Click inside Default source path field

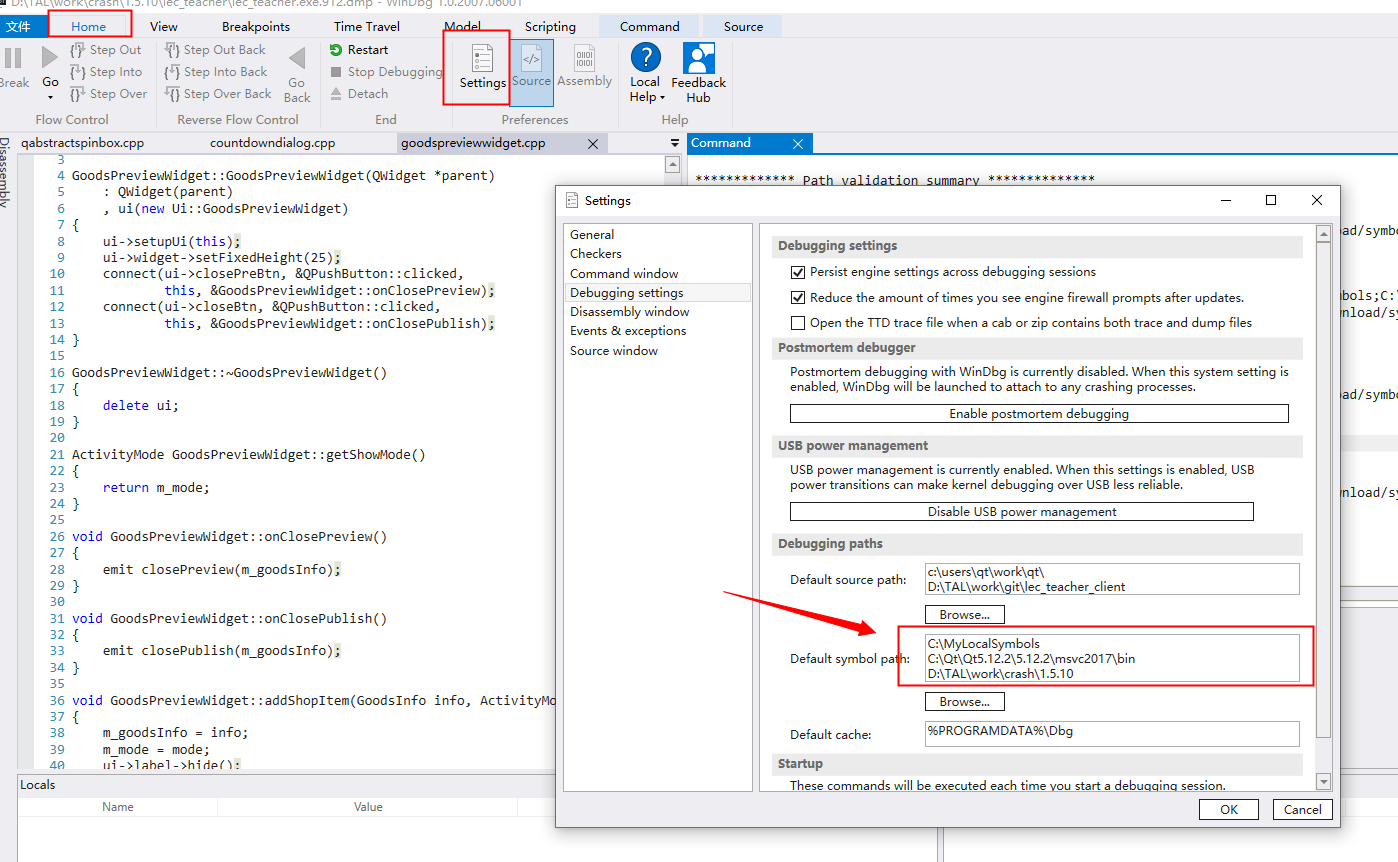point(1112,579)
